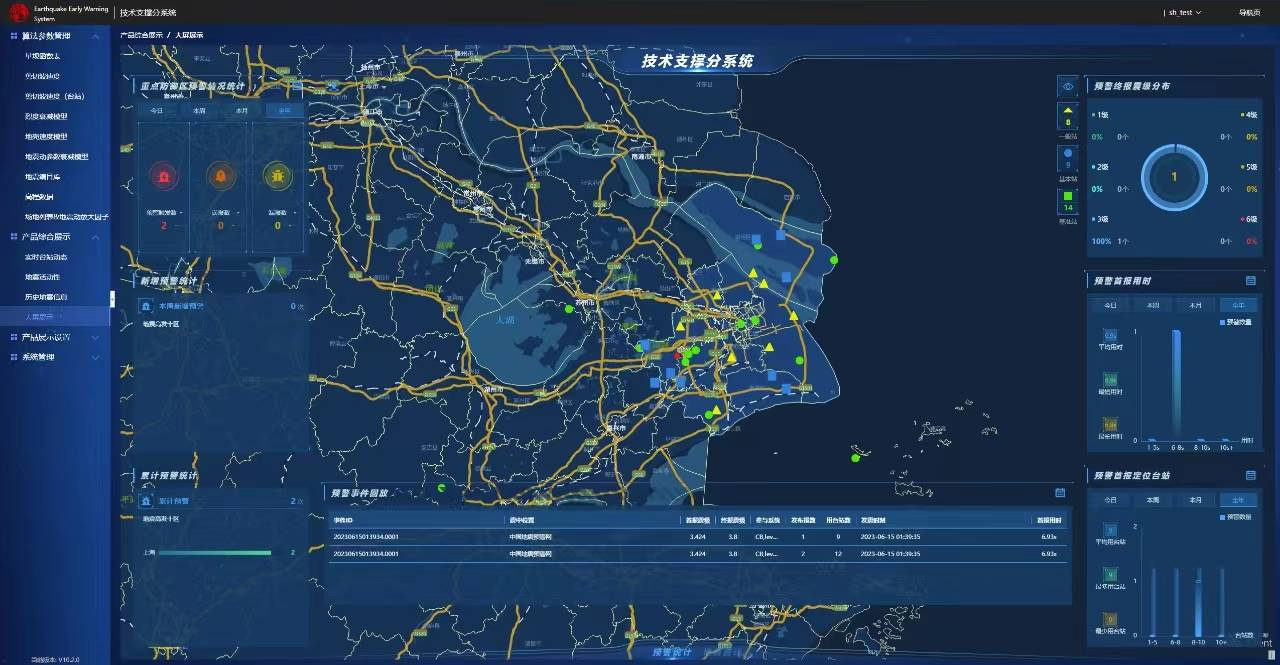Click house icon beside 本周新增情况

point(146,306)
